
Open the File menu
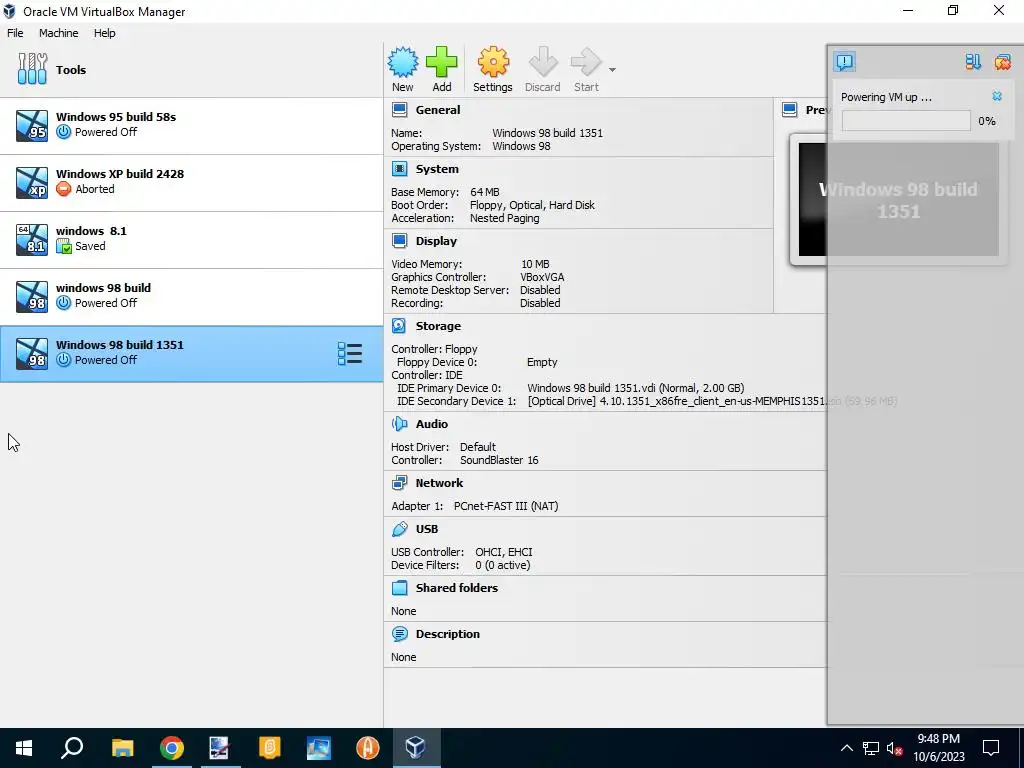click(15, 33)
